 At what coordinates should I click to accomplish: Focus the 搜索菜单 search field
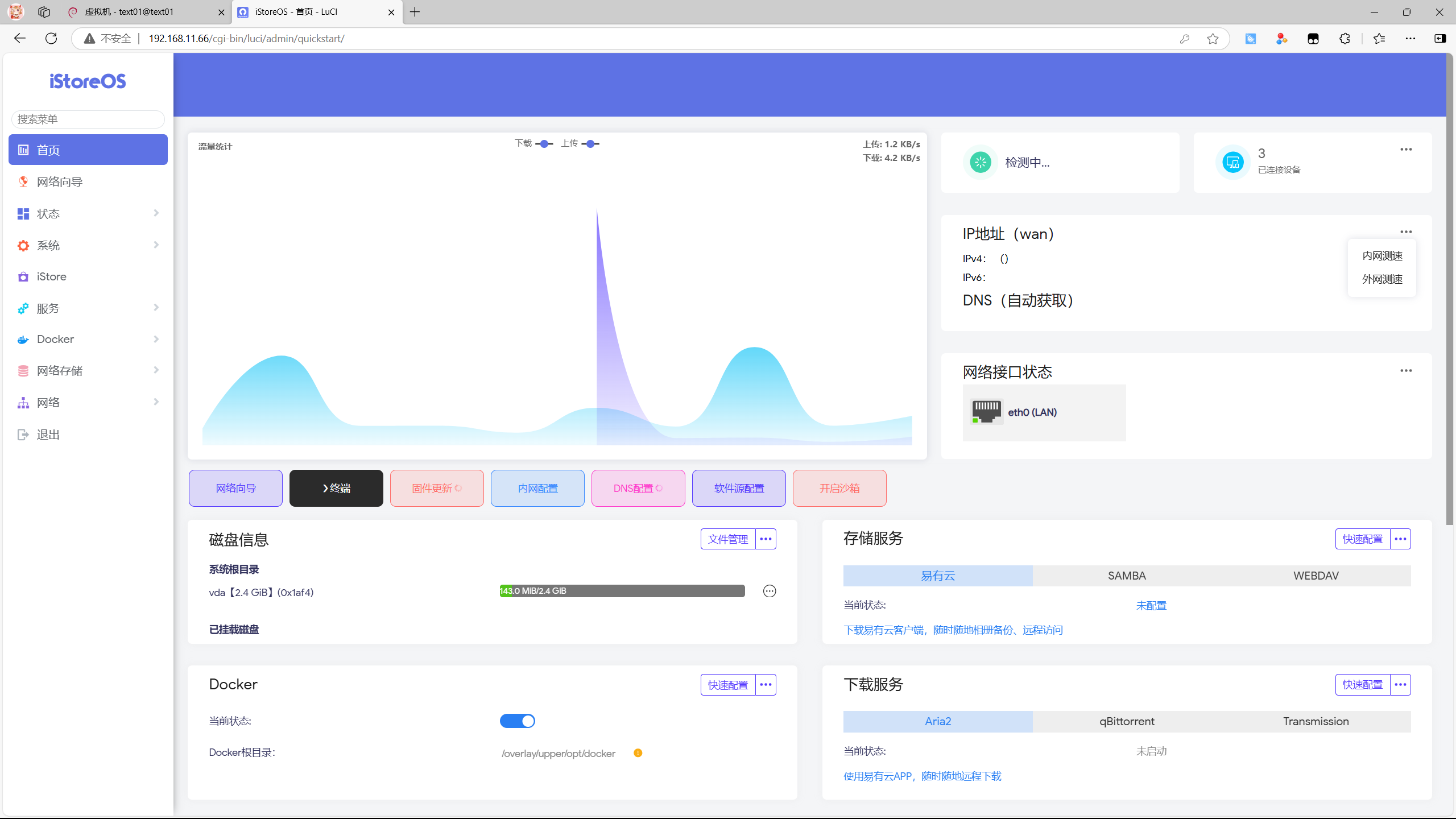(88, 119)
